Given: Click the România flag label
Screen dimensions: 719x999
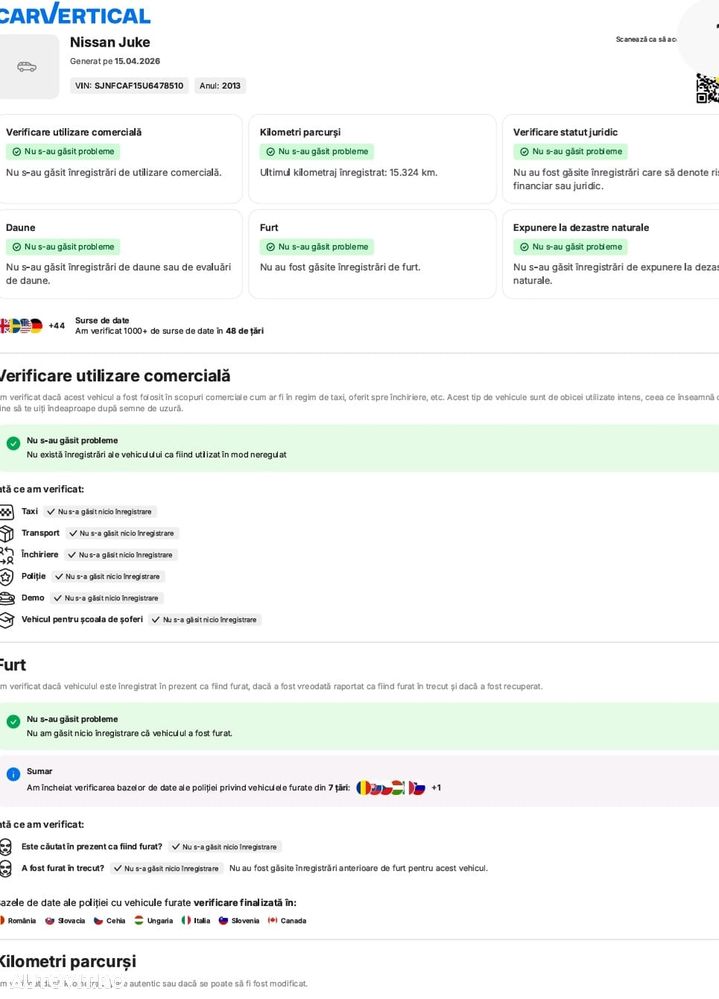Looking at the screenshot, I should (x=17, y=921).
